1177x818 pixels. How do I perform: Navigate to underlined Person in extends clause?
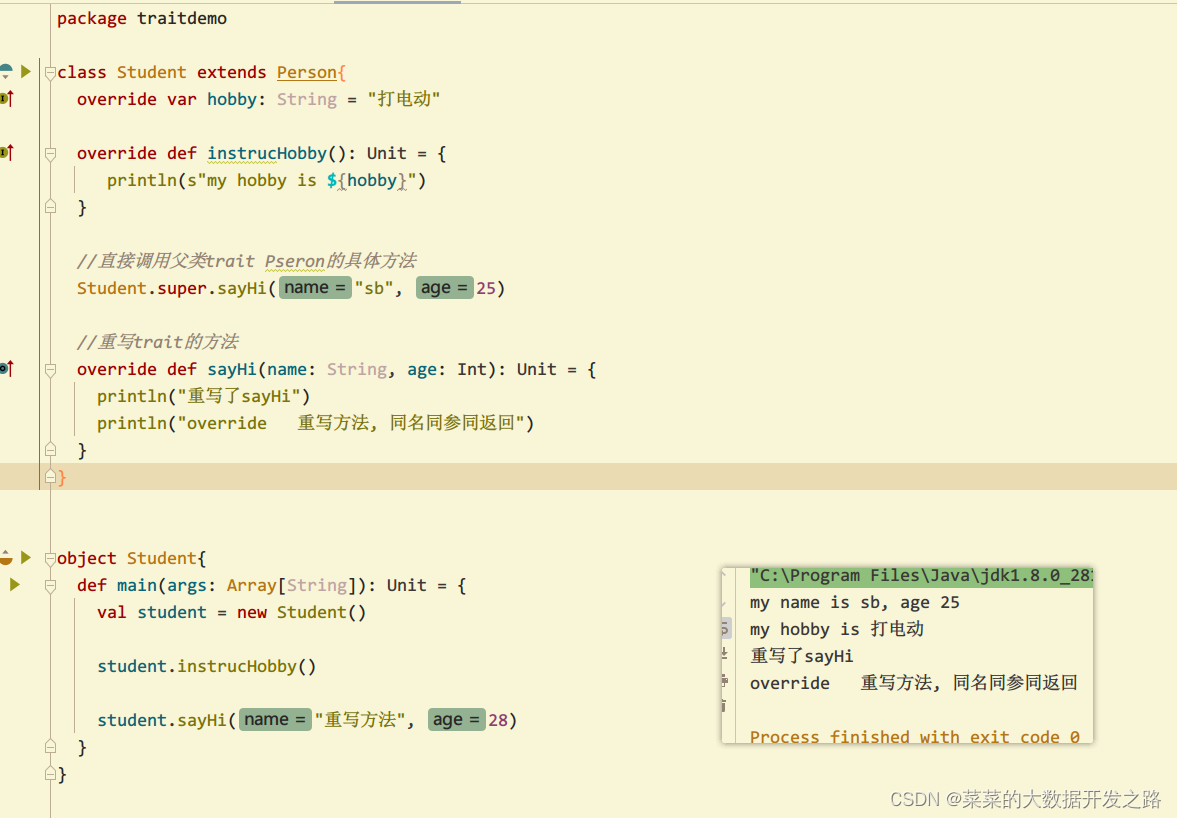306,72
